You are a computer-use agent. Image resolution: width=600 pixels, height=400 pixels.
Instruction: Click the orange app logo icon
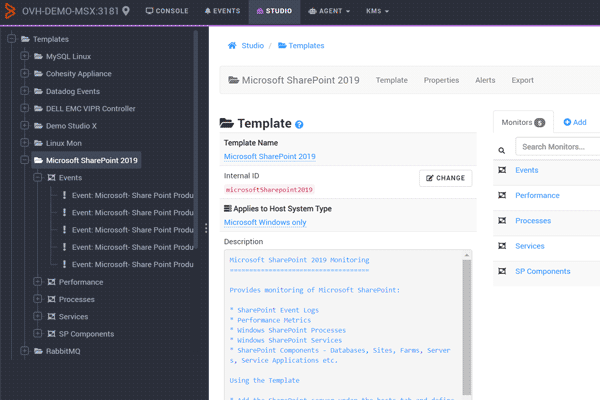tap(10, 11)
